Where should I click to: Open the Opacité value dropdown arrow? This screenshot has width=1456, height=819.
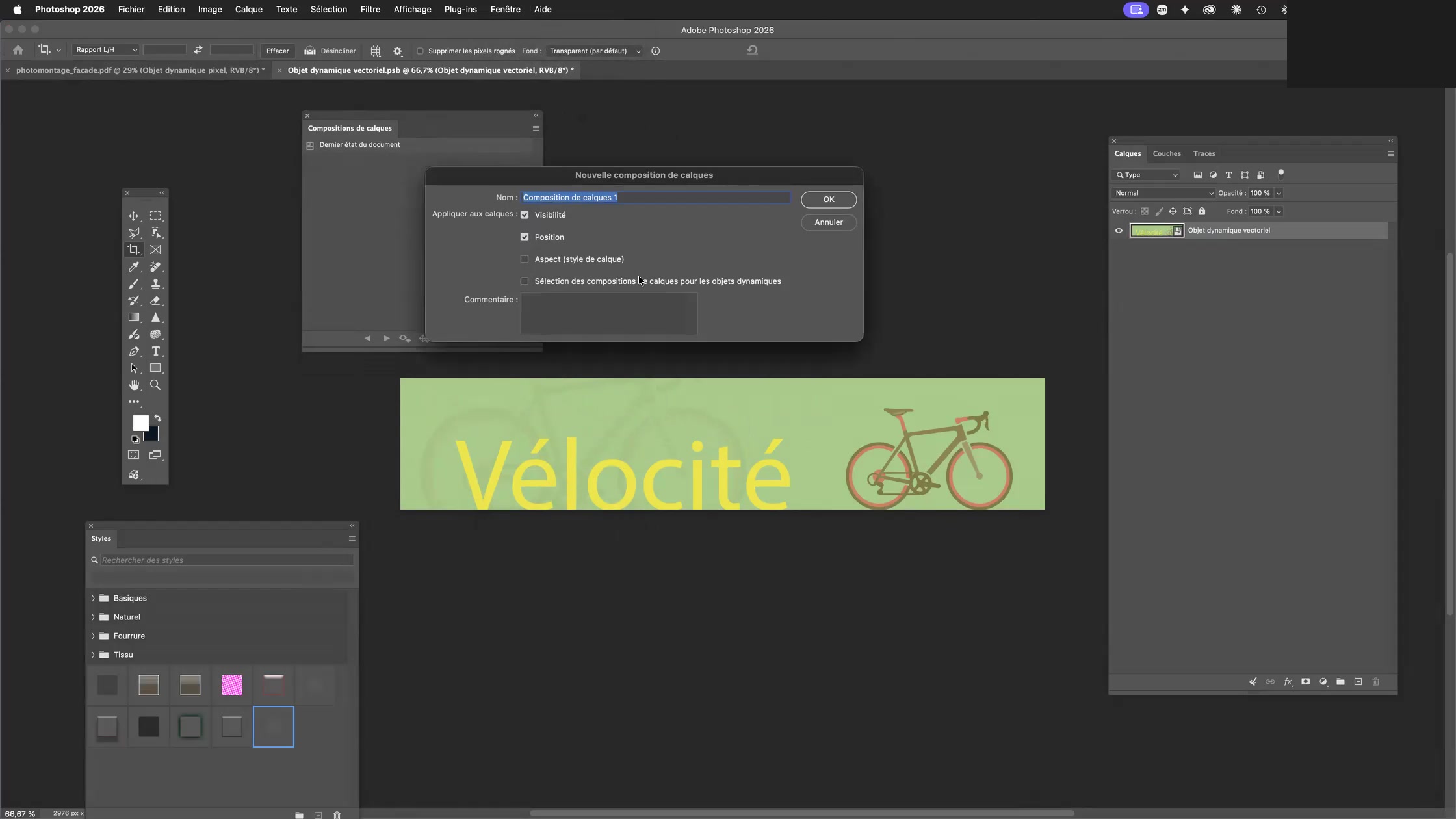(x=1279, y=193)
